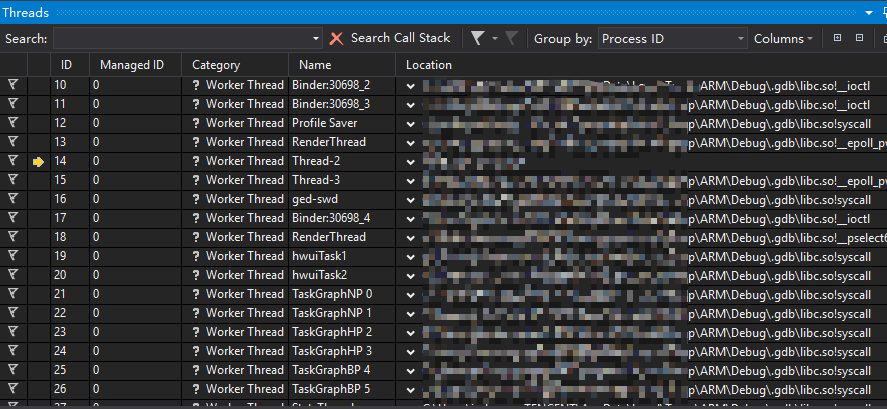Viewport: 887px width, 409px height.
Task: Flag the ged-swd thread
Action: tap(13, 199)
